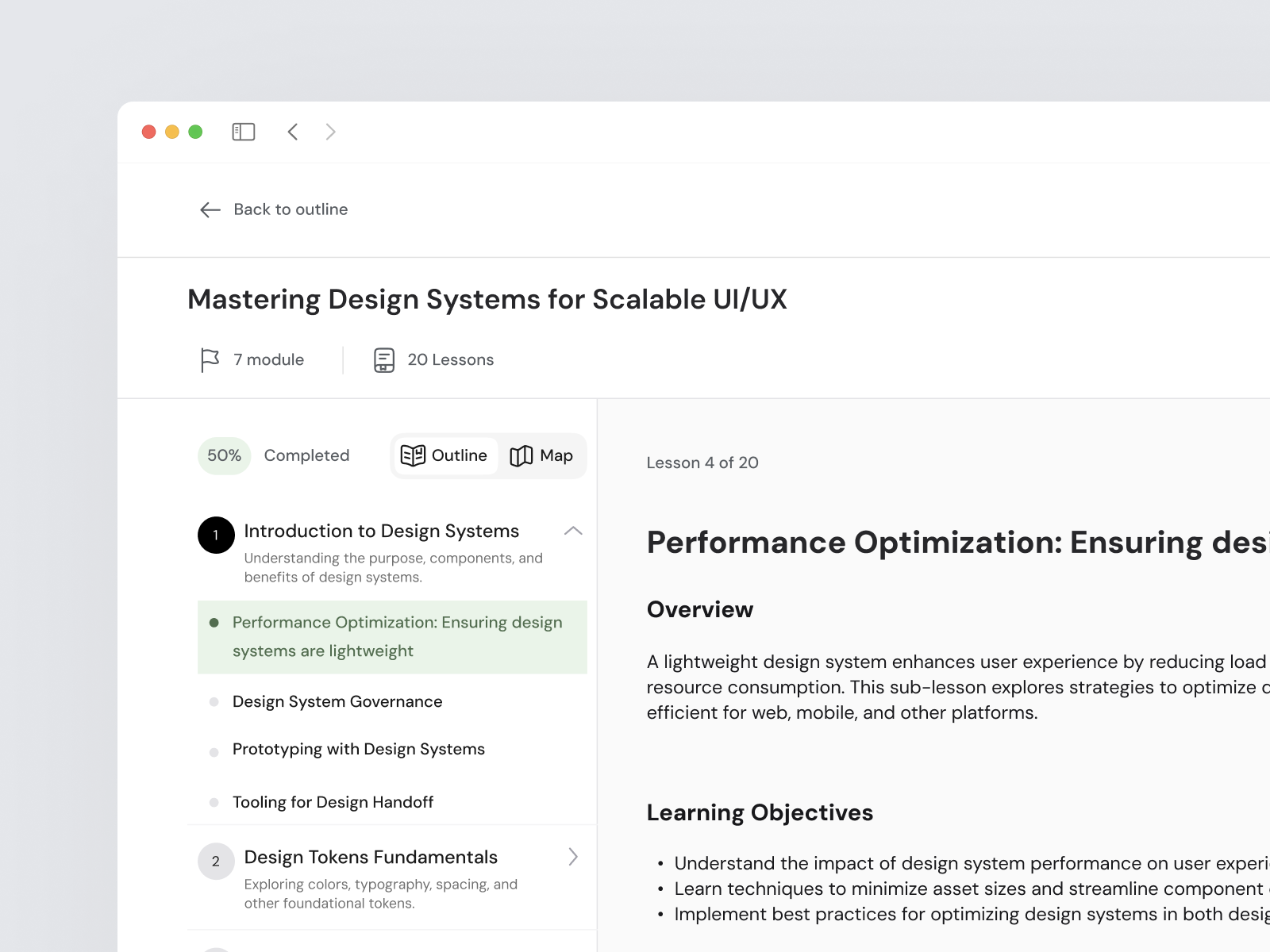Viewport: 1270px width, 952px height.
Task: Toggle the sidebar panel icon
Action: [x=243, y=132]
